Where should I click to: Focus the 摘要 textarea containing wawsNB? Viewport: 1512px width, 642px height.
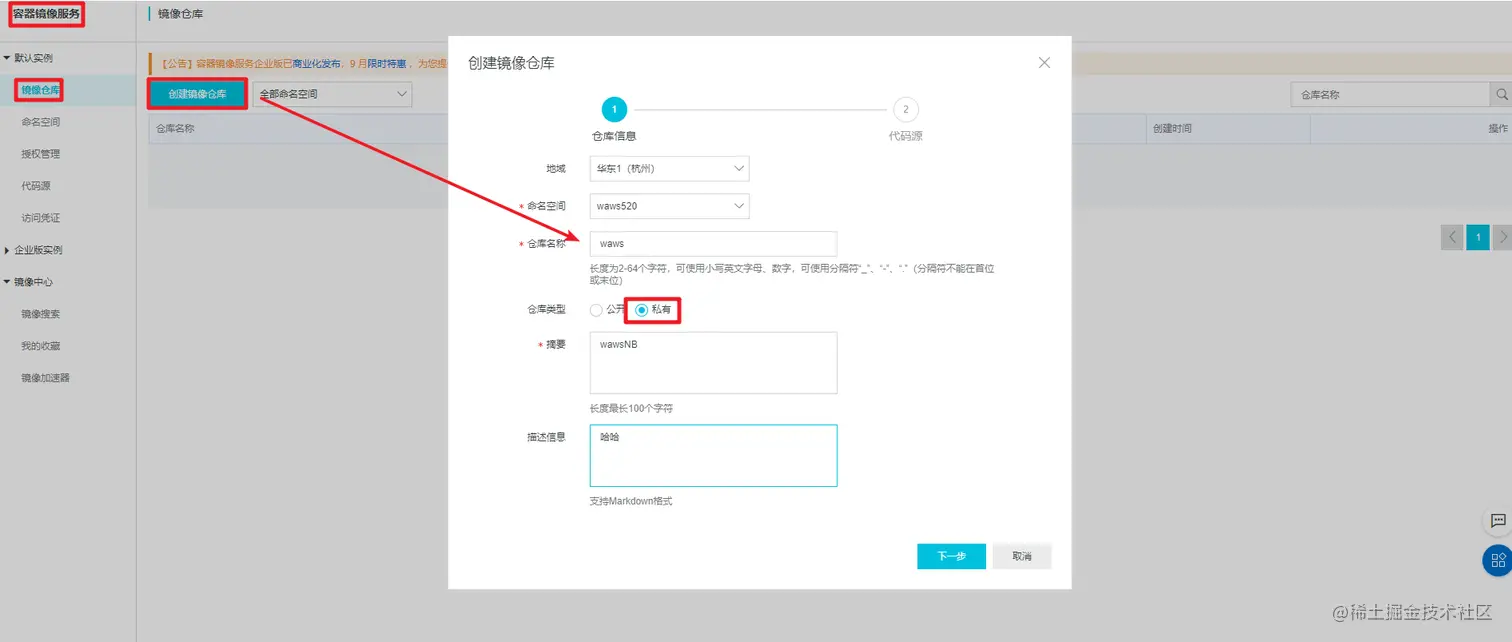(713, 363)
